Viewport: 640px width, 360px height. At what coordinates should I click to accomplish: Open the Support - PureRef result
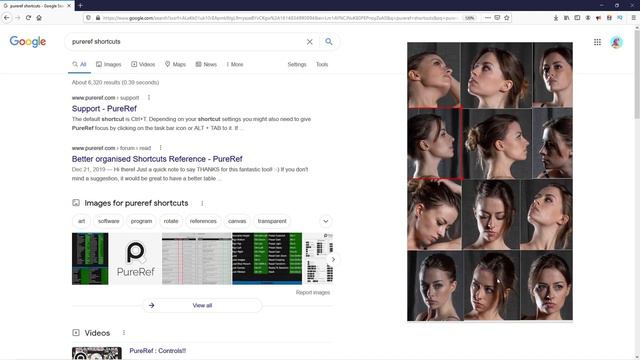click(x=104, y=109)
